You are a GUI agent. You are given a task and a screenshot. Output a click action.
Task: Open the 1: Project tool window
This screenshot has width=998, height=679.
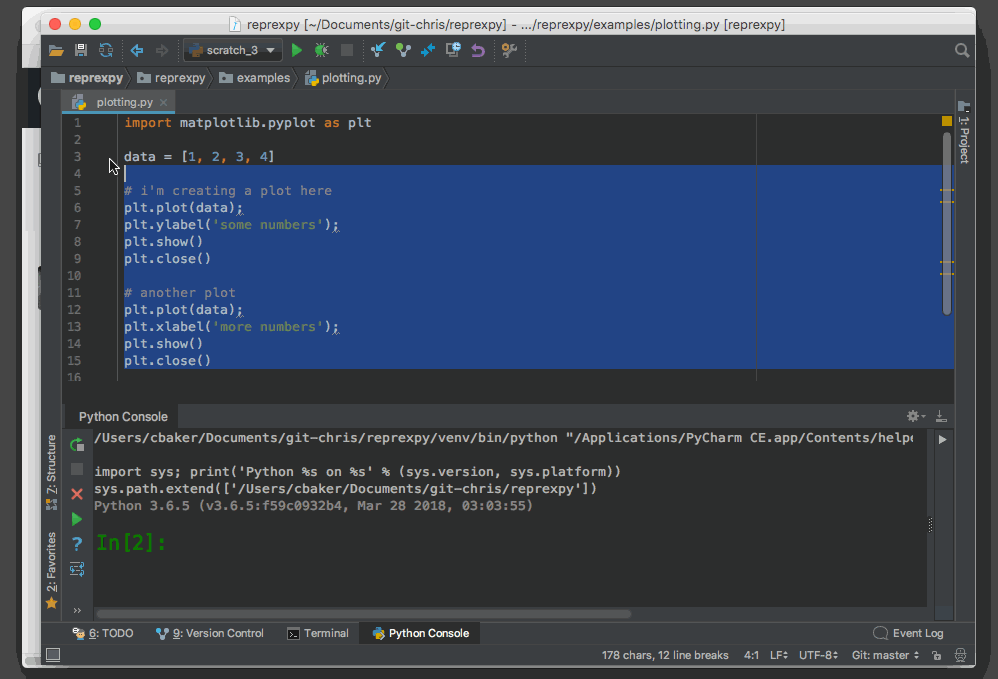(x=964, y=132)
